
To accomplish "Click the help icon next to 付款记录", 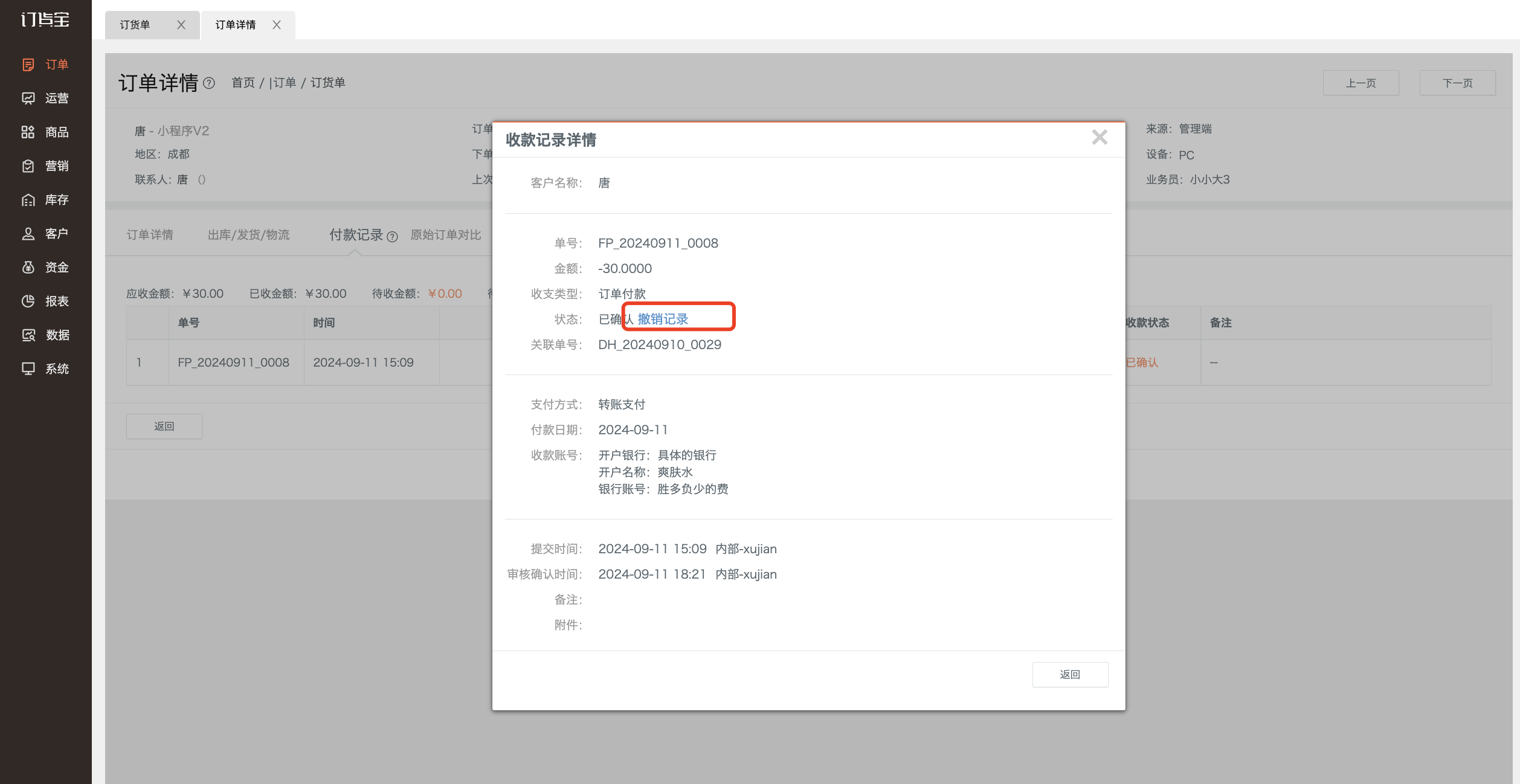I will tap(392, 237).
